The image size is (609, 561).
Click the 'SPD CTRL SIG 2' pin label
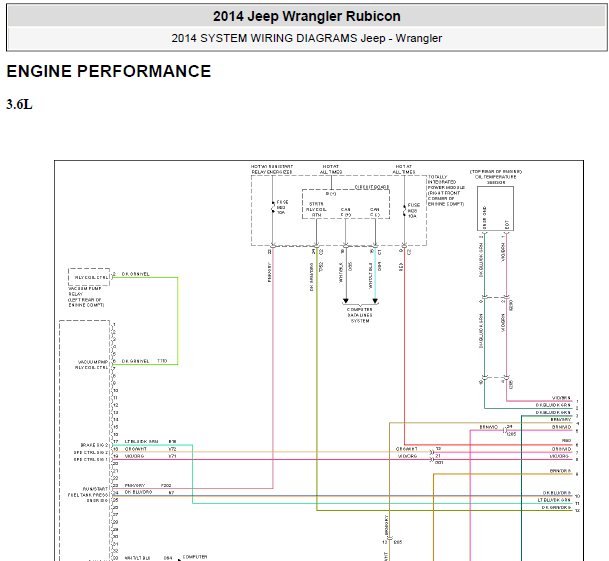(x=90, y=452)
